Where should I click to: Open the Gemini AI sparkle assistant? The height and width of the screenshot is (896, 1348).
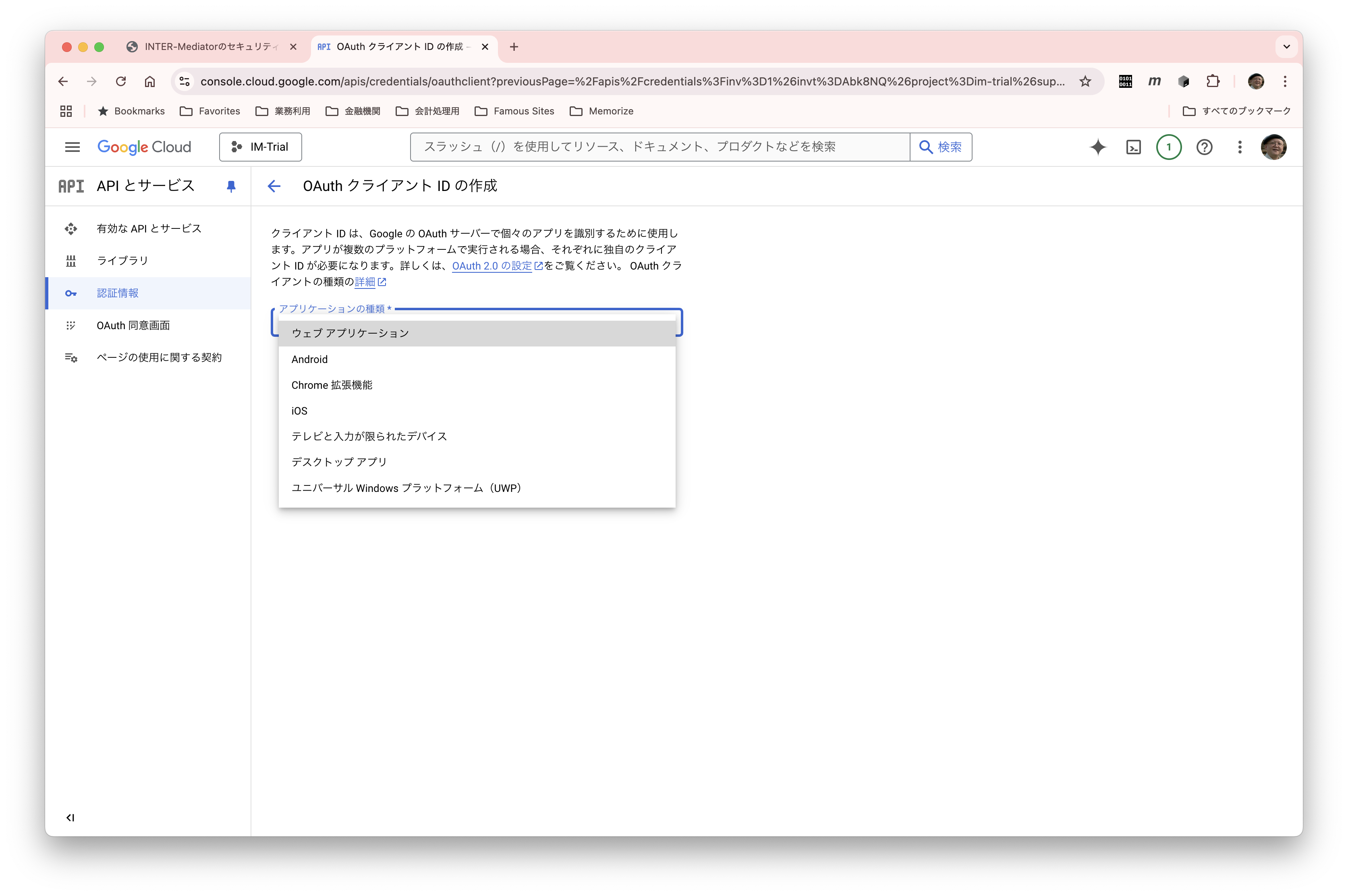1098,147
